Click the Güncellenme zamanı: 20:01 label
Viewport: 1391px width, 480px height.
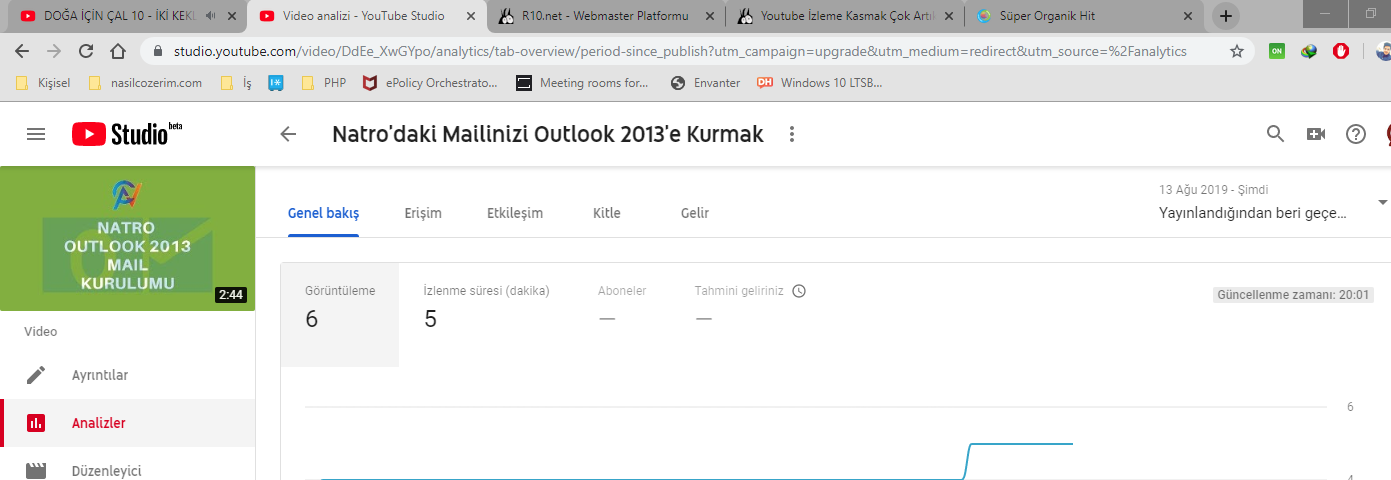pyautogui.click(x=1292, y=295)
